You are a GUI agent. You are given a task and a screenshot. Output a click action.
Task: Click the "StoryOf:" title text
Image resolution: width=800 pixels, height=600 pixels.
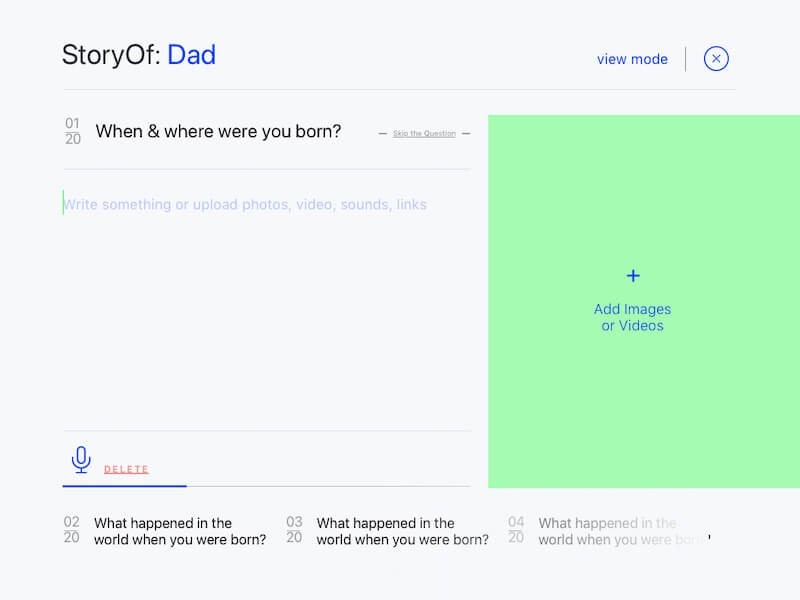[x=110, y=54]
